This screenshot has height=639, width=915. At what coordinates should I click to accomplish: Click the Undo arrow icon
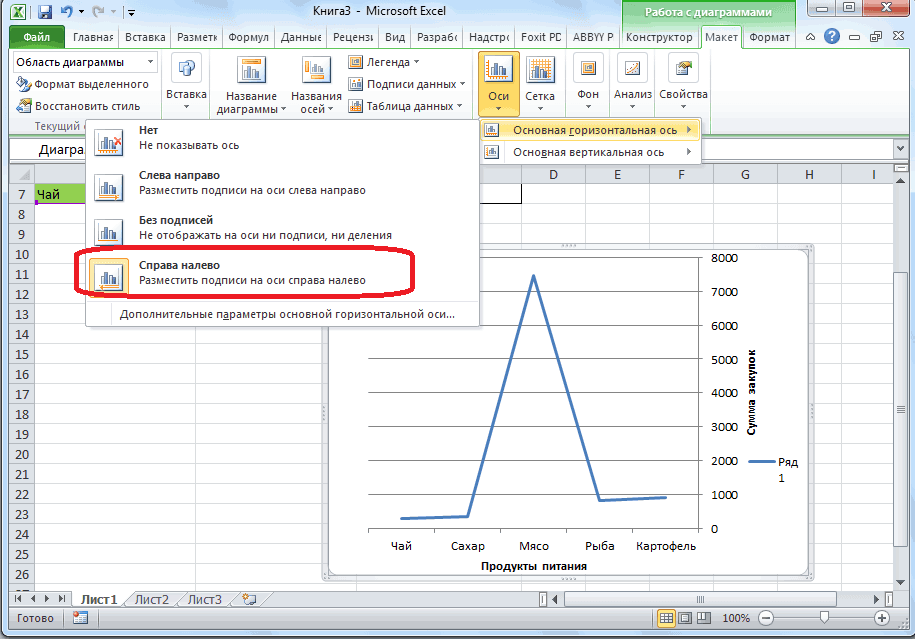pyautogui.click(x=66, y=12)
